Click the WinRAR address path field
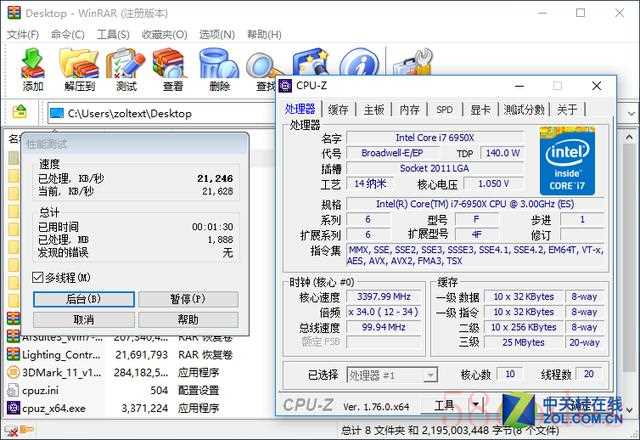640x440 pixels. coord(163,113)
